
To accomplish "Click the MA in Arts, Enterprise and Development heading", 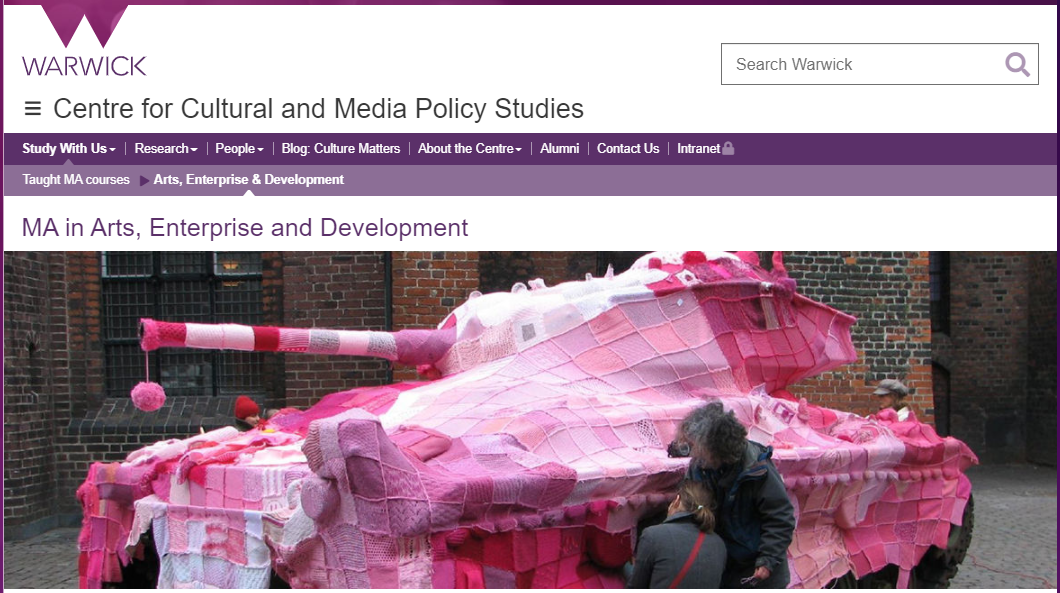I will coord(245,228).
